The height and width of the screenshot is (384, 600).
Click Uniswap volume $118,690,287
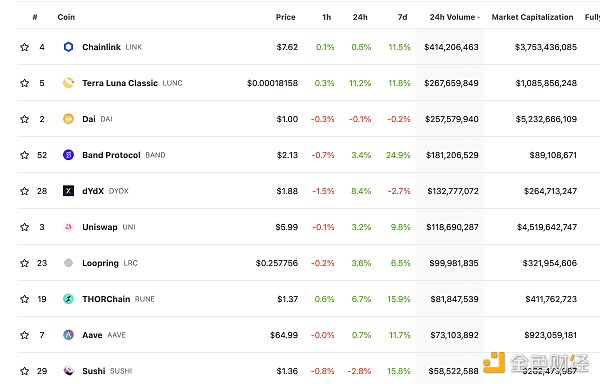pos(452,227)
